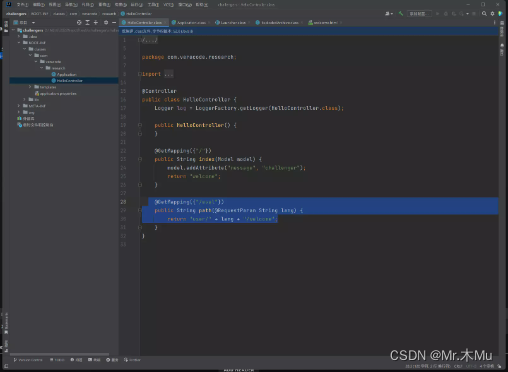Expand the META-INF folder node
508x372 pixels.
pos(19,106)
